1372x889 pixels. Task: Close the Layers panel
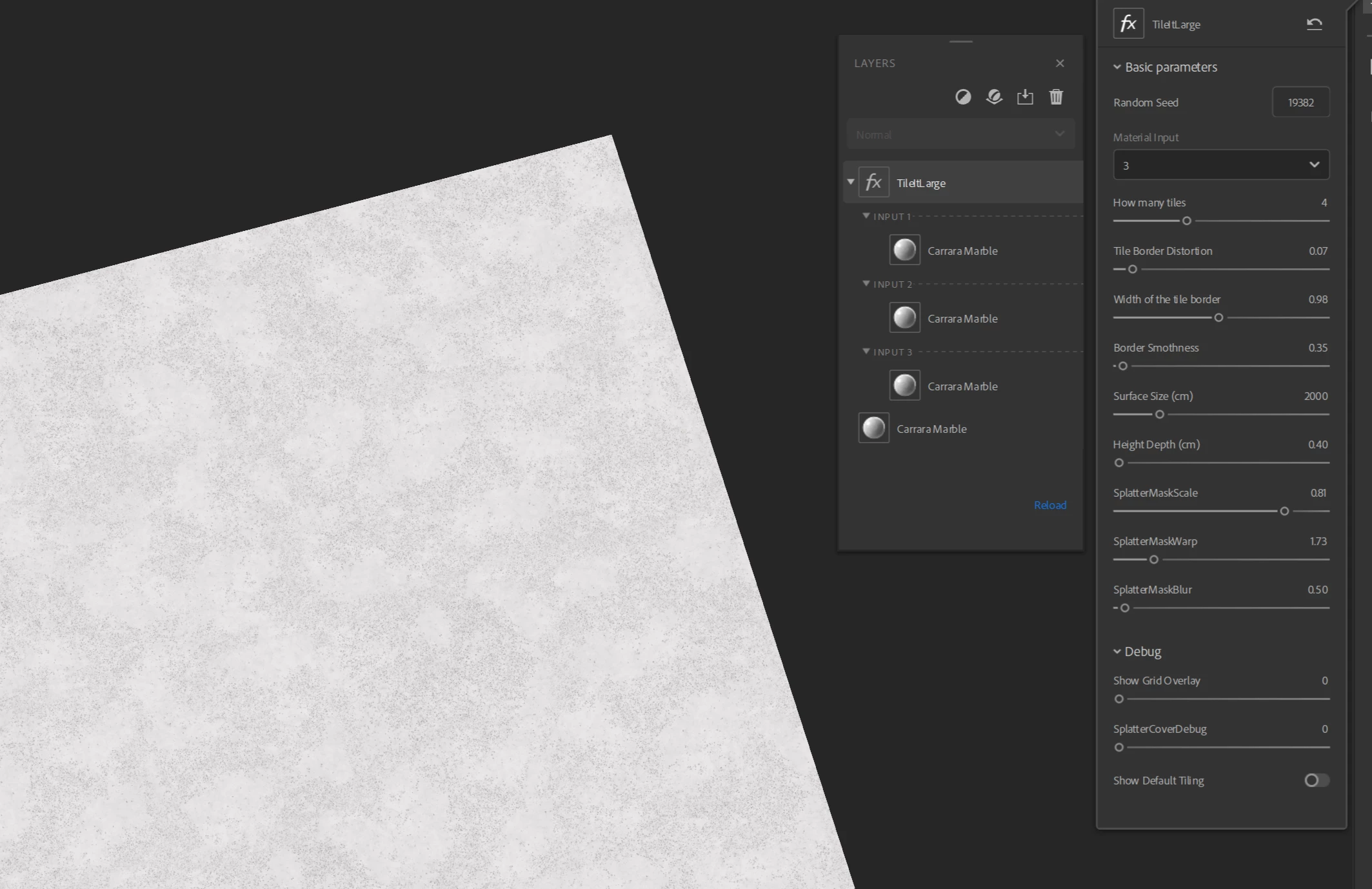[x=1060, y=63]
